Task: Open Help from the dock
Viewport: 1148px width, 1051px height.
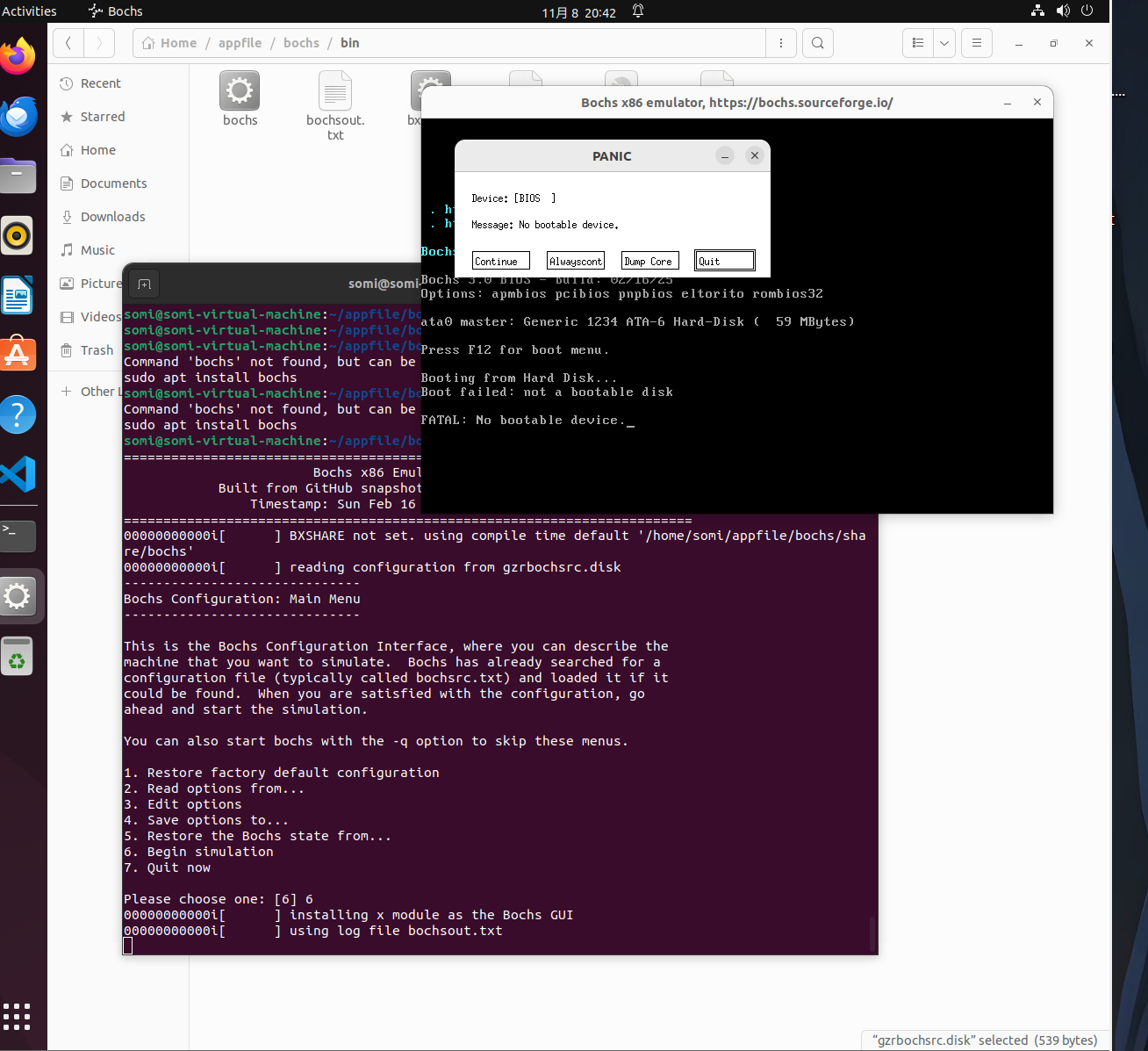Action: pos(18,414)
